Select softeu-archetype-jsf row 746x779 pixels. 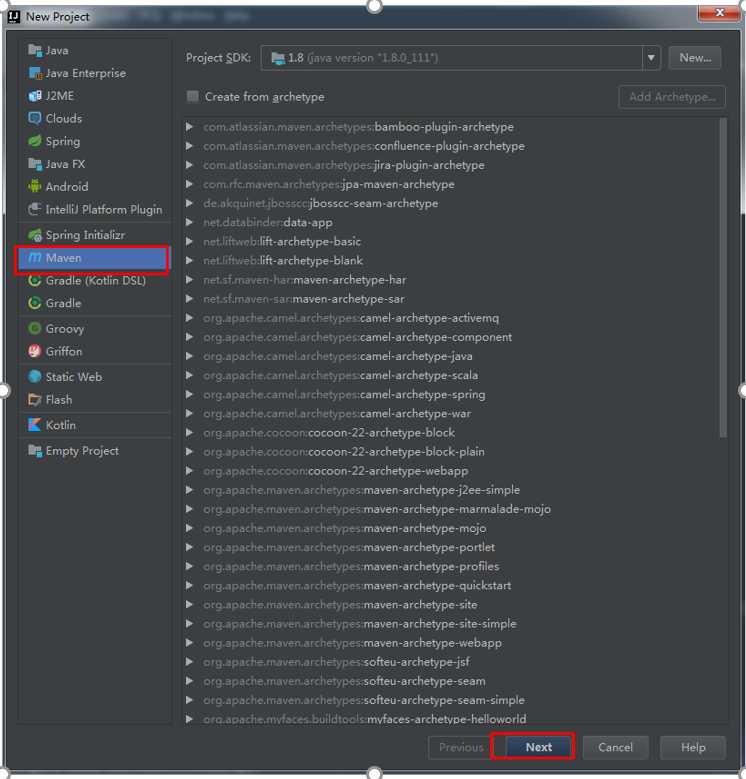coord(452,662)
